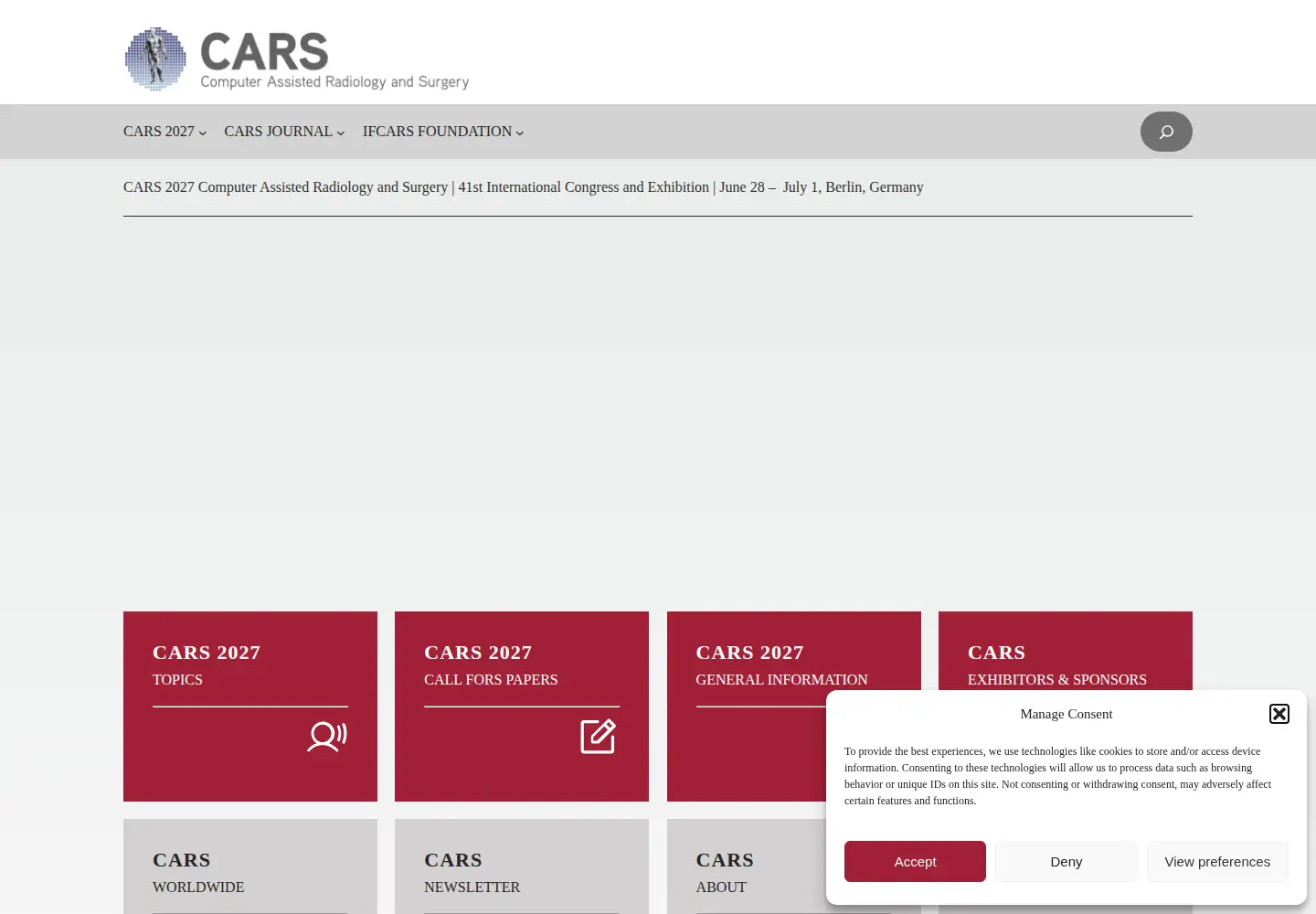Open the IFCARS FOUNDATION navigation item
The height and width of the screenshot is (914, 1316).
pos(438,132)
